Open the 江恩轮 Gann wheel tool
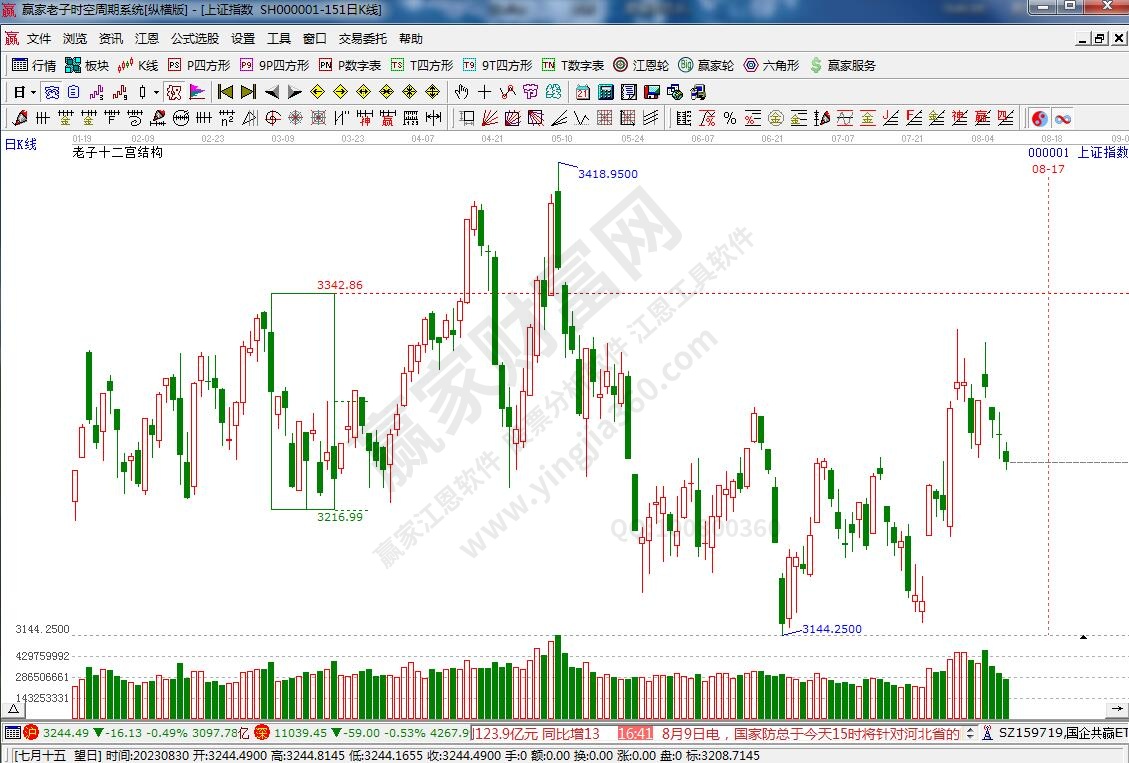 click(641, 65)
